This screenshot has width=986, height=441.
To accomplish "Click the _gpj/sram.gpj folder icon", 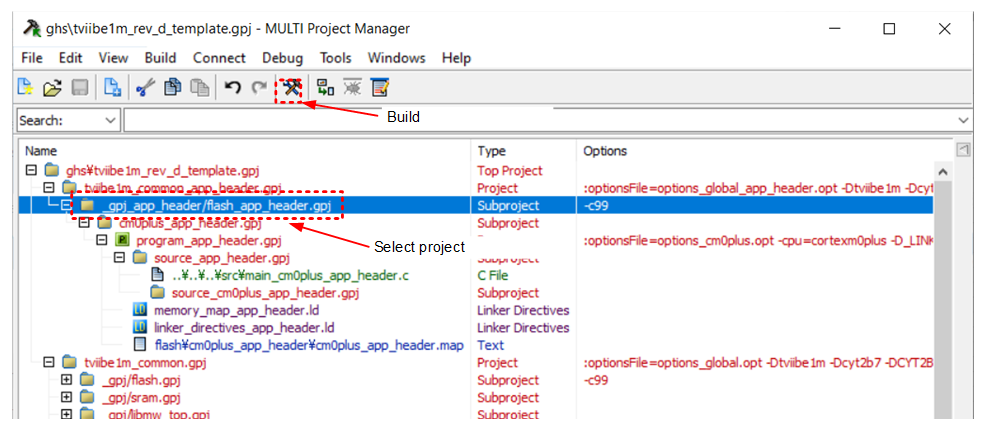I will [87, 398].
